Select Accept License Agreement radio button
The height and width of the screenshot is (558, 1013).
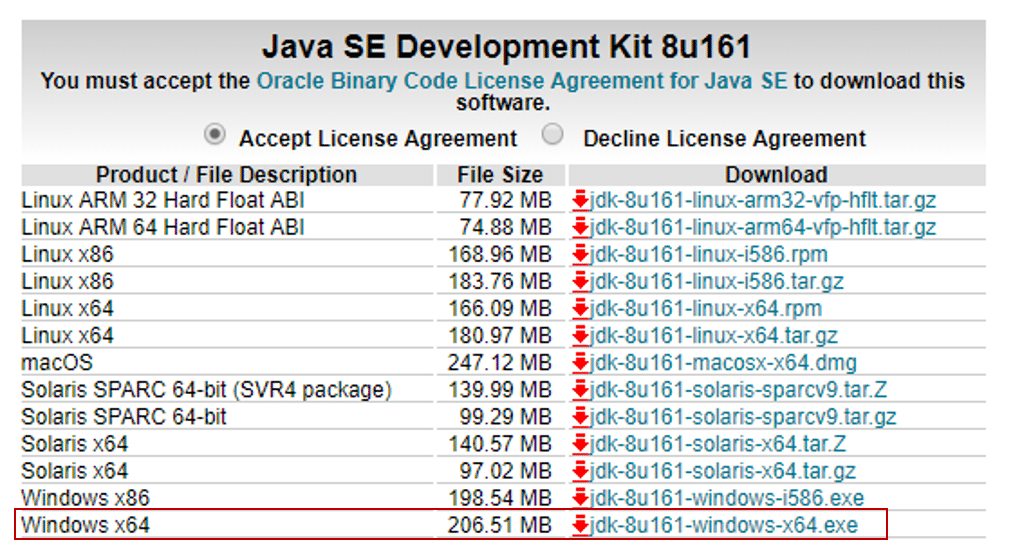[215, 134]
